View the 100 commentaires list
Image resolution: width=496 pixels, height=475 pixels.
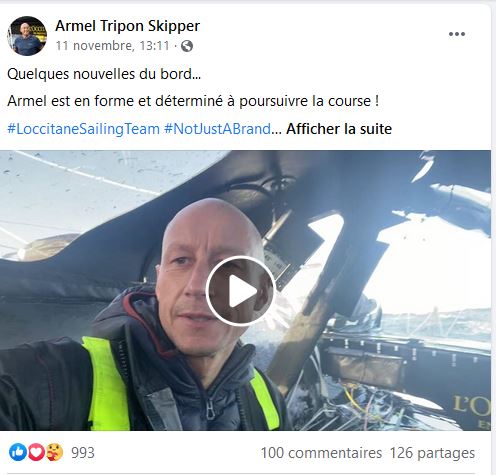(321, 453)
